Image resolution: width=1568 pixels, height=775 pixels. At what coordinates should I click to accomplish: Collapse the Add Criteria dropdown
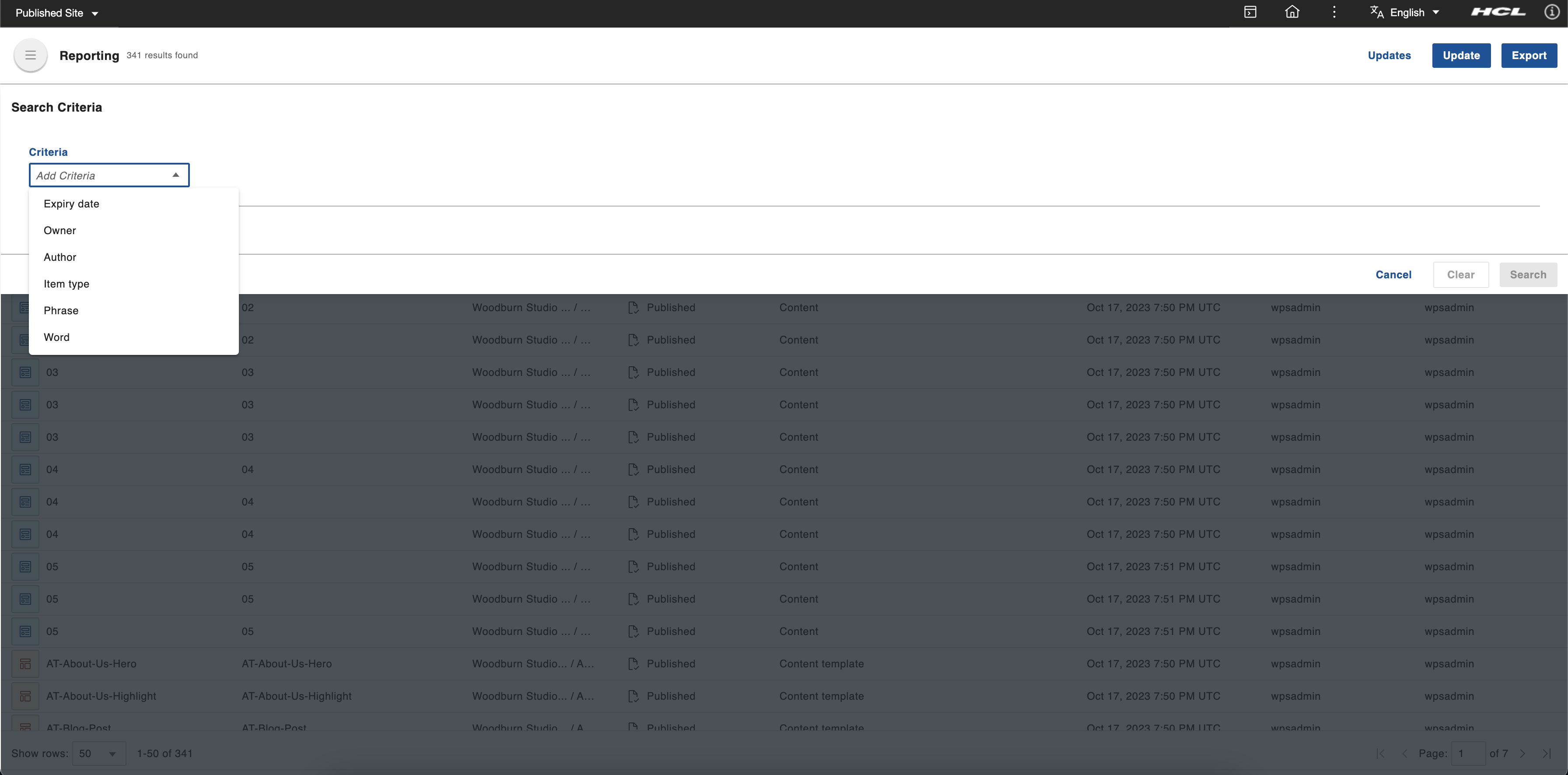tap(175, 175)
